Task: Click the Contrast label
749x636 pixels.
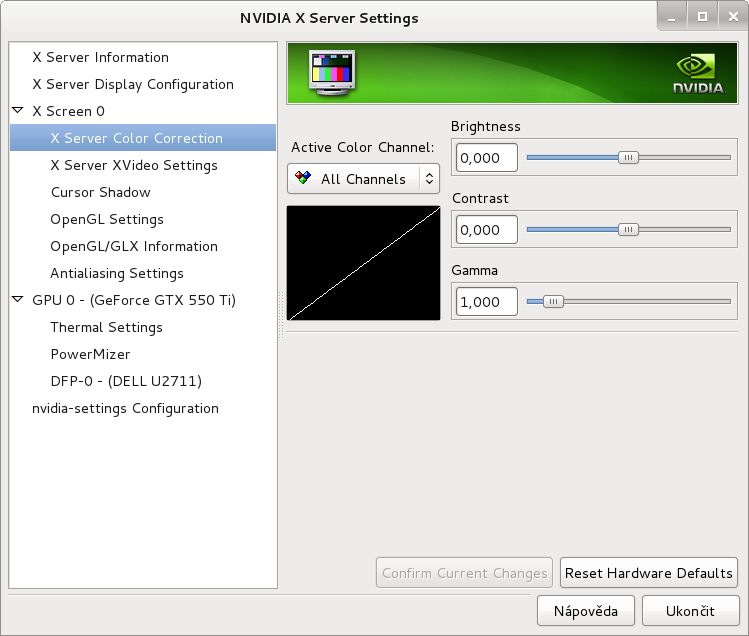Action: coord(480,198)
